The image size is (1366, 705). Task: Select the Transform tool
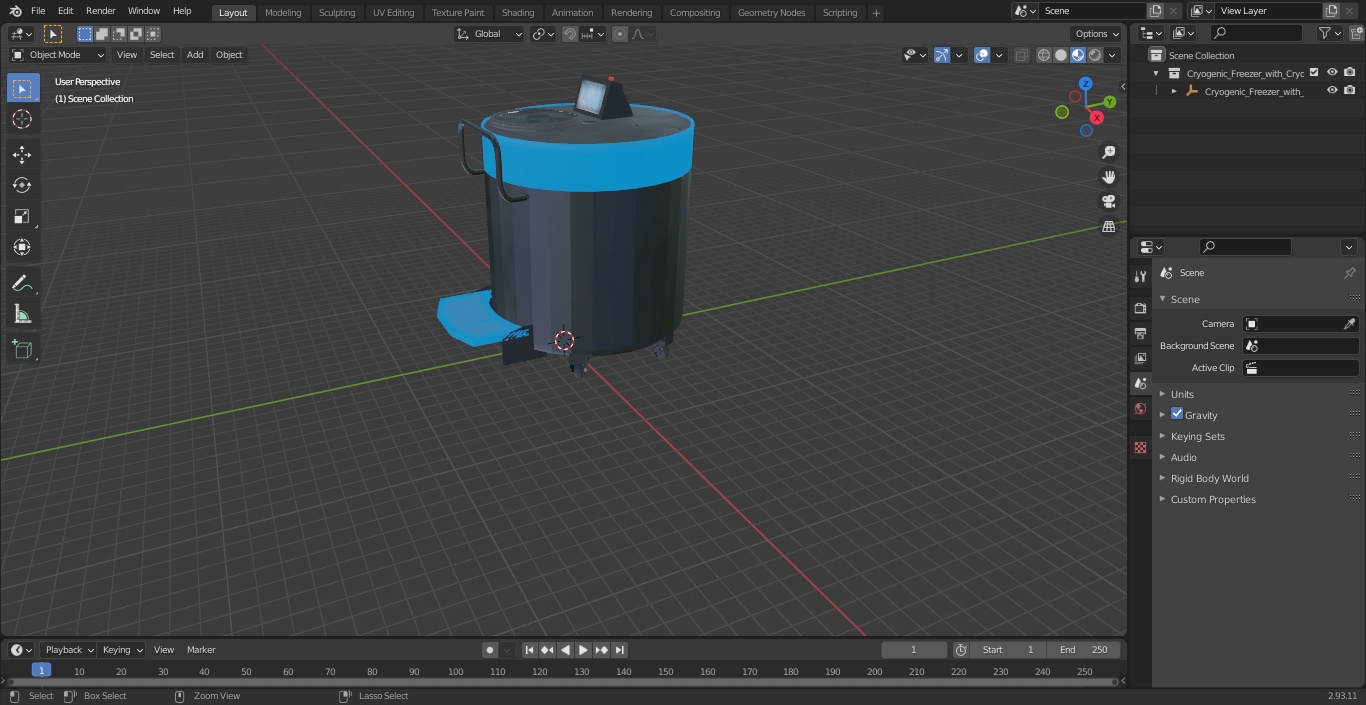(22, 247)
